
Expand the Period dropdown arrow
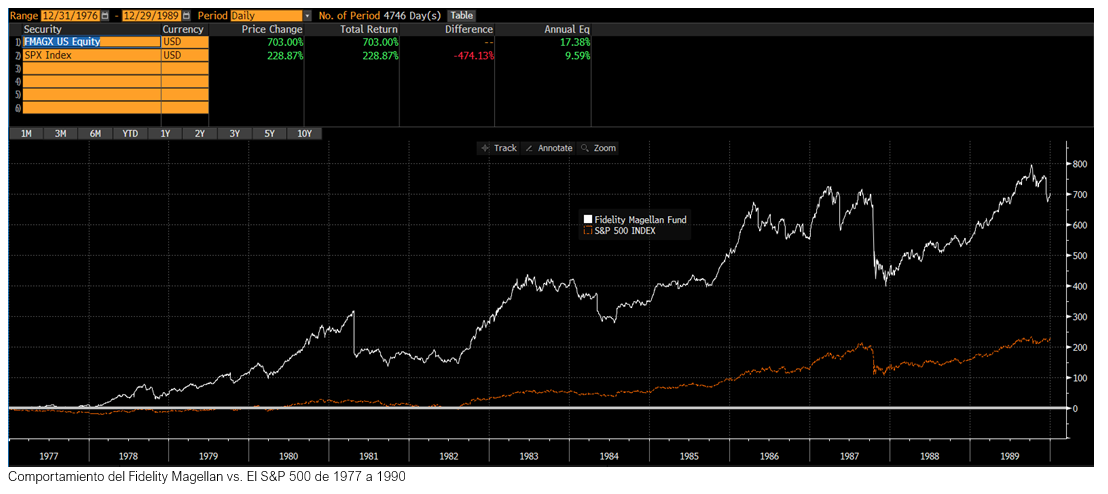tap(307, 15)
